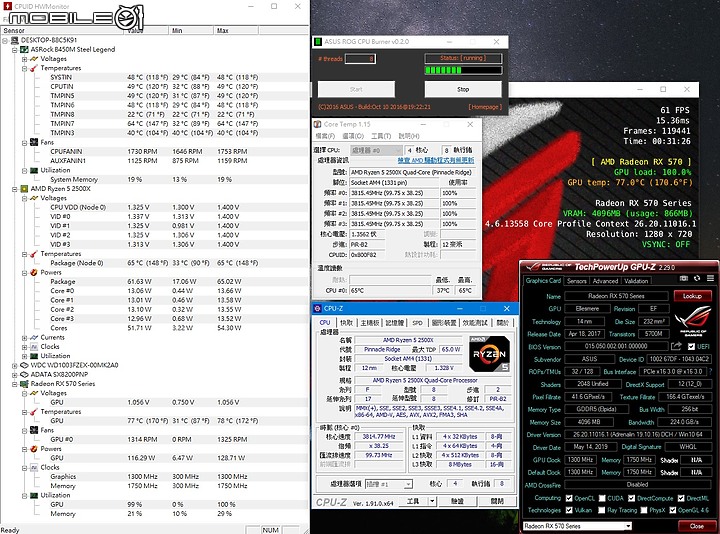Collapse the ASRock B450M Steel Legend node
The image size is (720, 534).
tap(15, 50)
